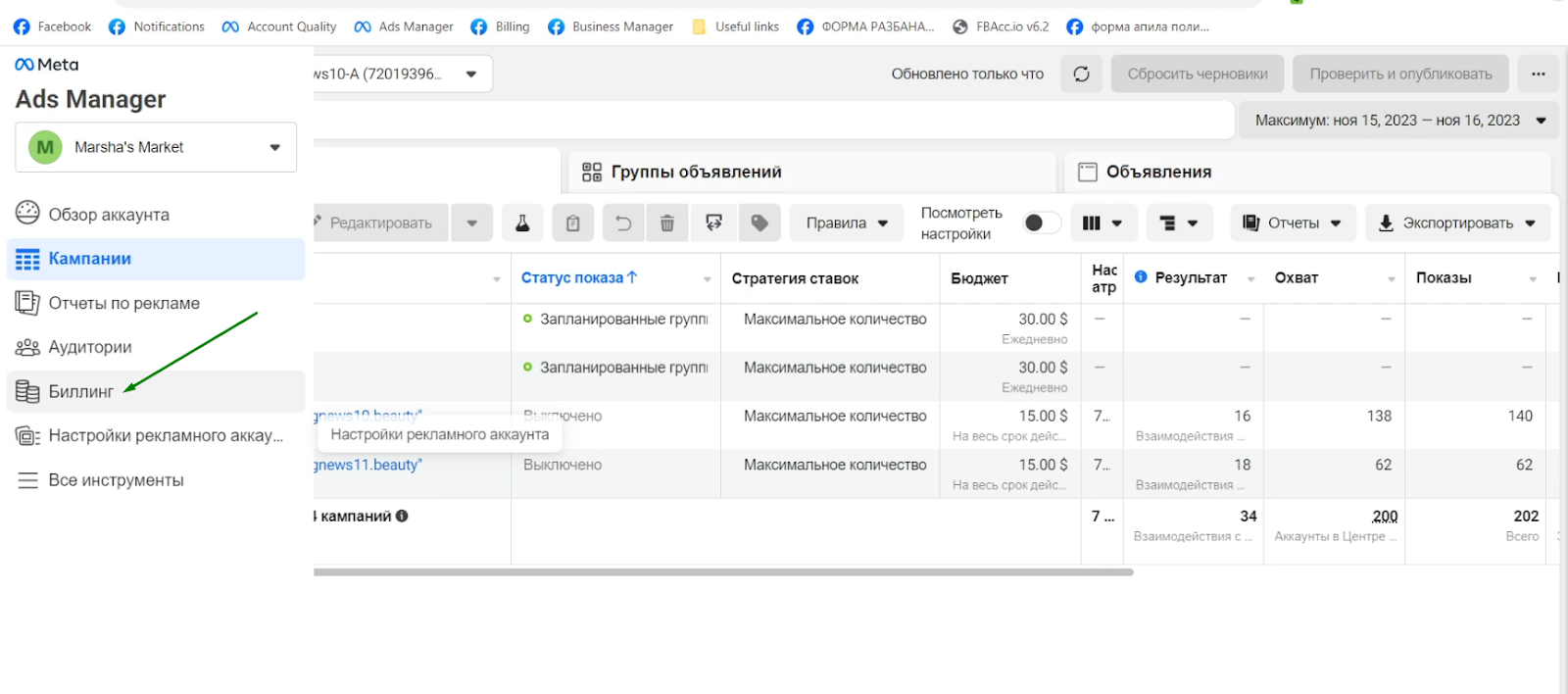This screenshot has height=694, width=1568.
Task: Click the Объявления tab icon
Action: tap(1088, 173)
